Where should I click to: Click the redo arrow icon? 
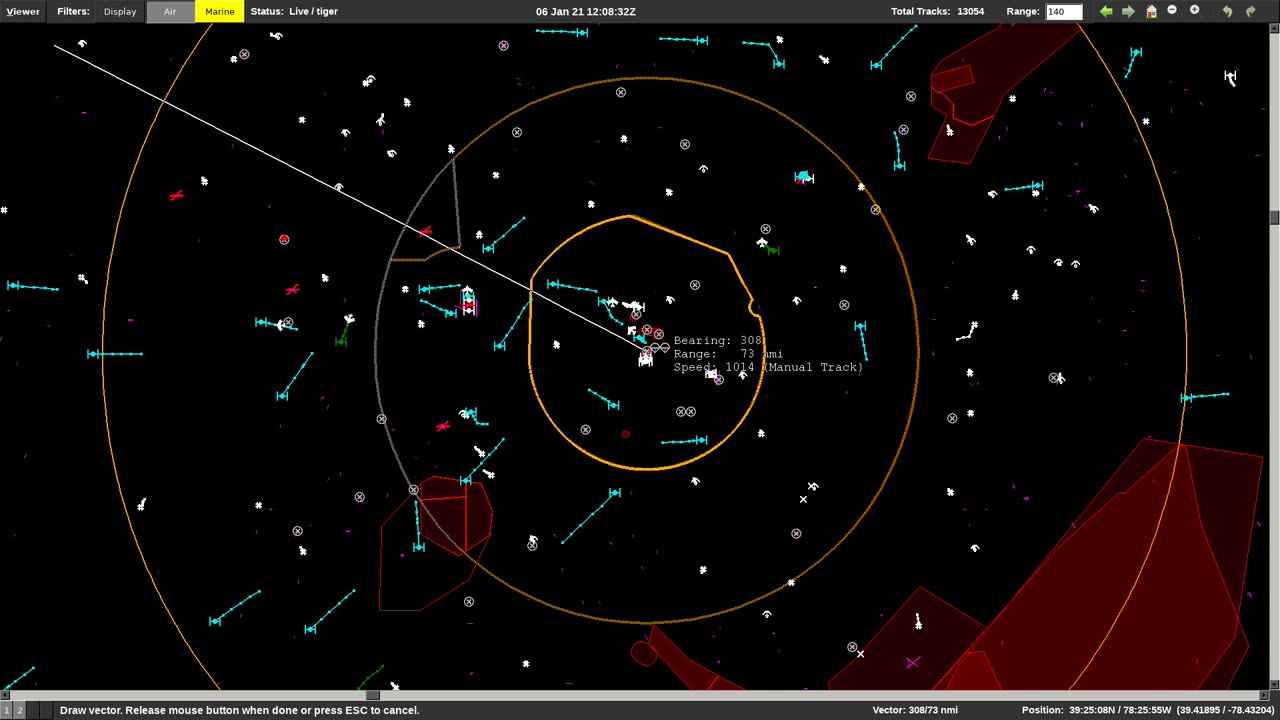coord(1250,11)
